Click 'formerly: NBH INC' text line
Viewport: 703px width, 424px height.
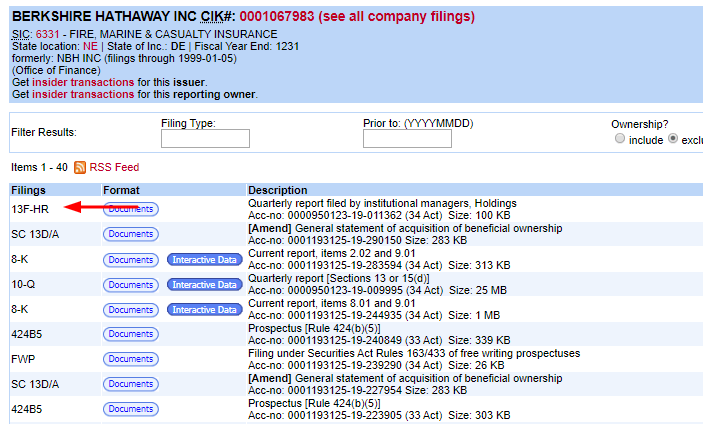(124, 58)
